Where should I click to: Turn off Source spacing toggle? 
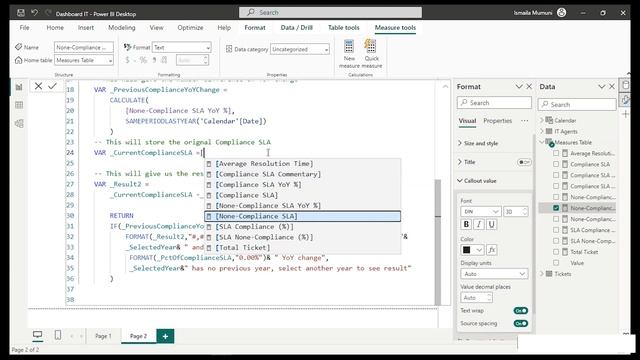pyautogui.click(x=521, y=324)
